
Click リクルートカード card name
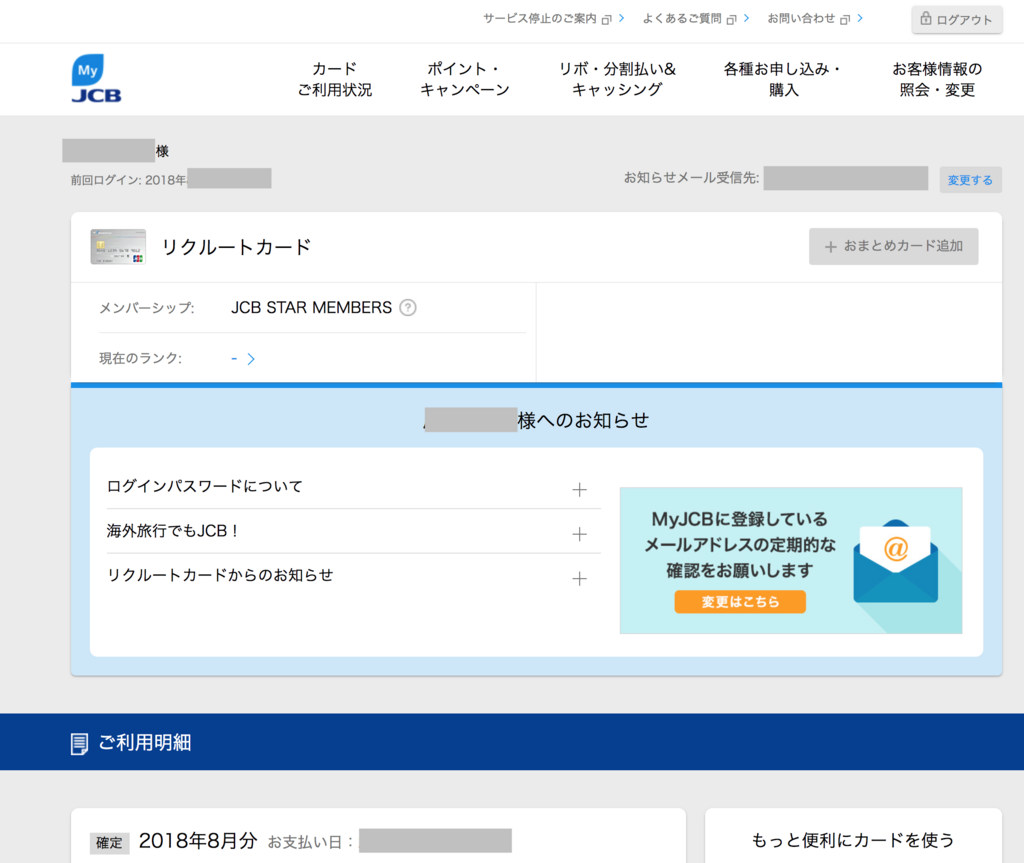236,247
